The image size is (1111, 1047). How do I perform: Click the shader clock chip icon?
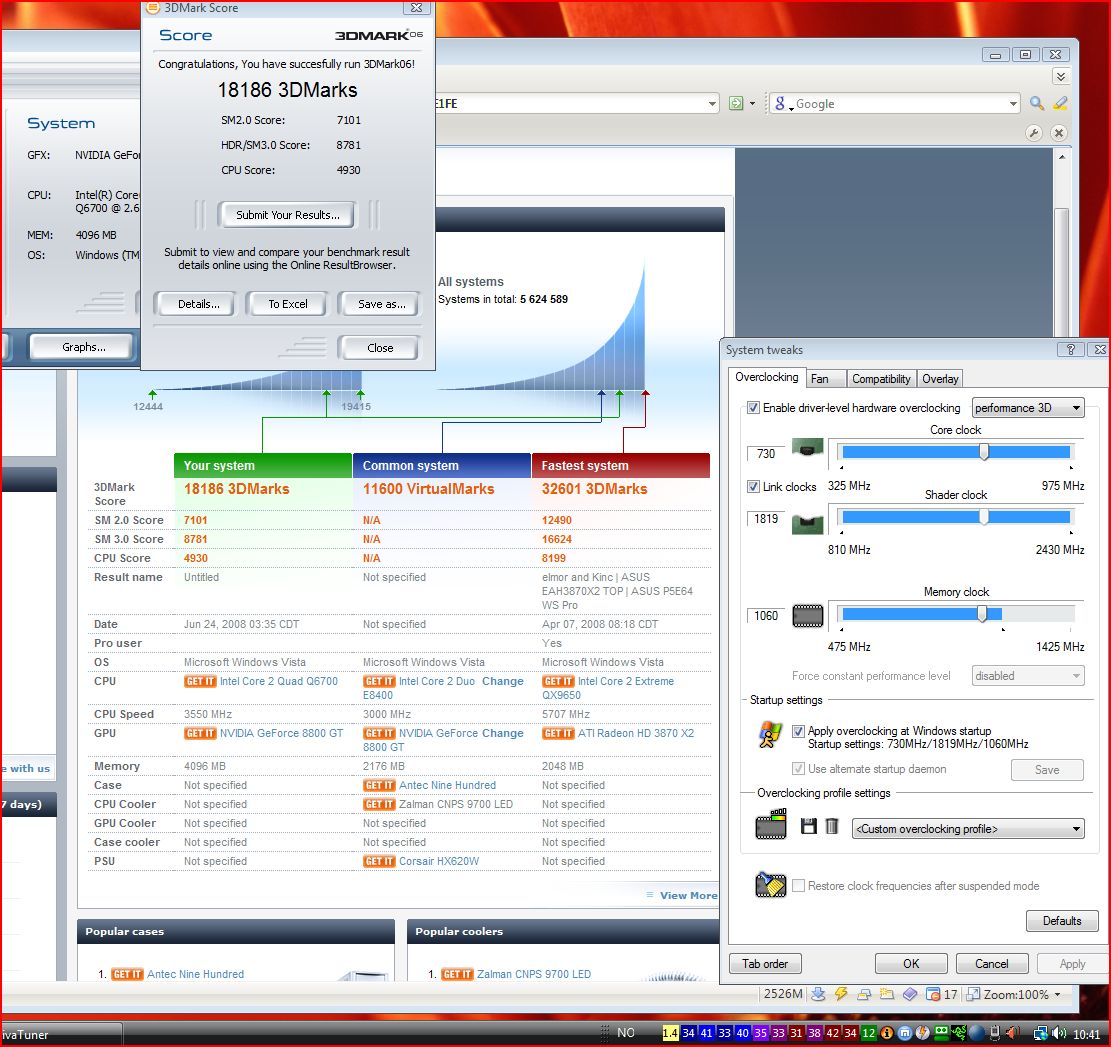[x=807, y=523]
